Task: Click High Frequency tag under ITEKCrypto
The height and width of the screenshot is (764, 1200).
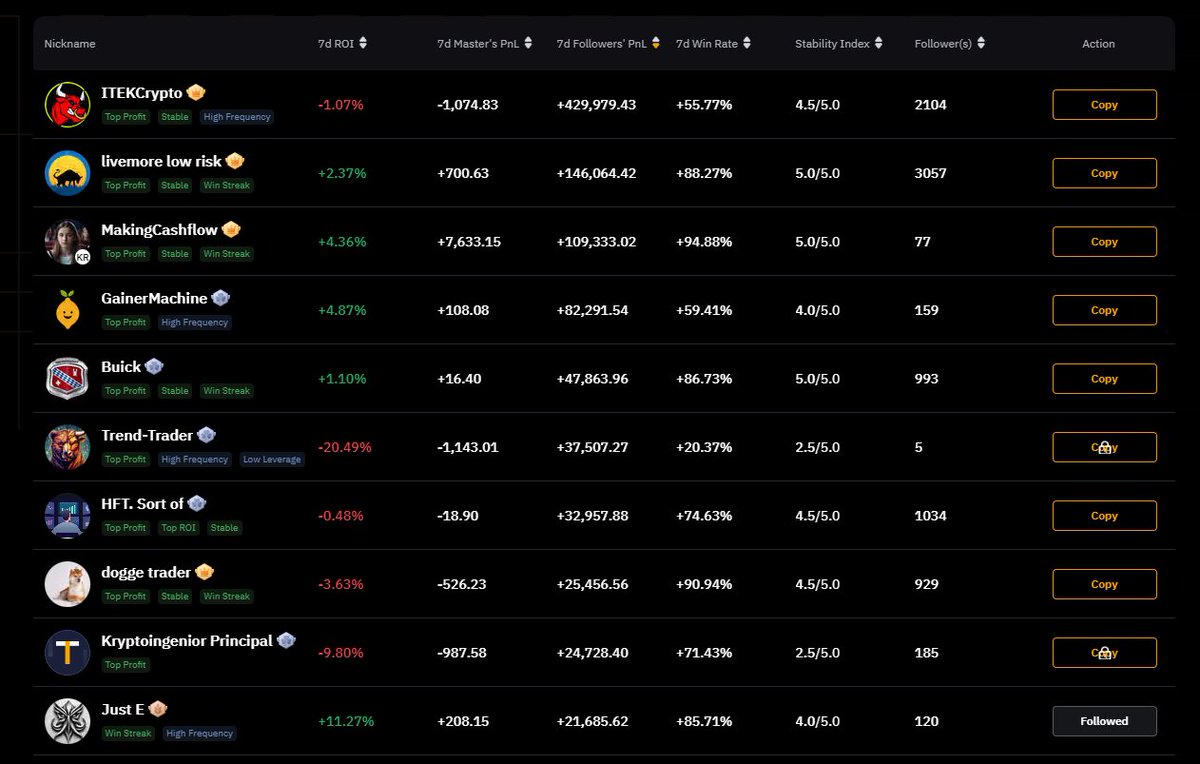Action: (237, 117)
